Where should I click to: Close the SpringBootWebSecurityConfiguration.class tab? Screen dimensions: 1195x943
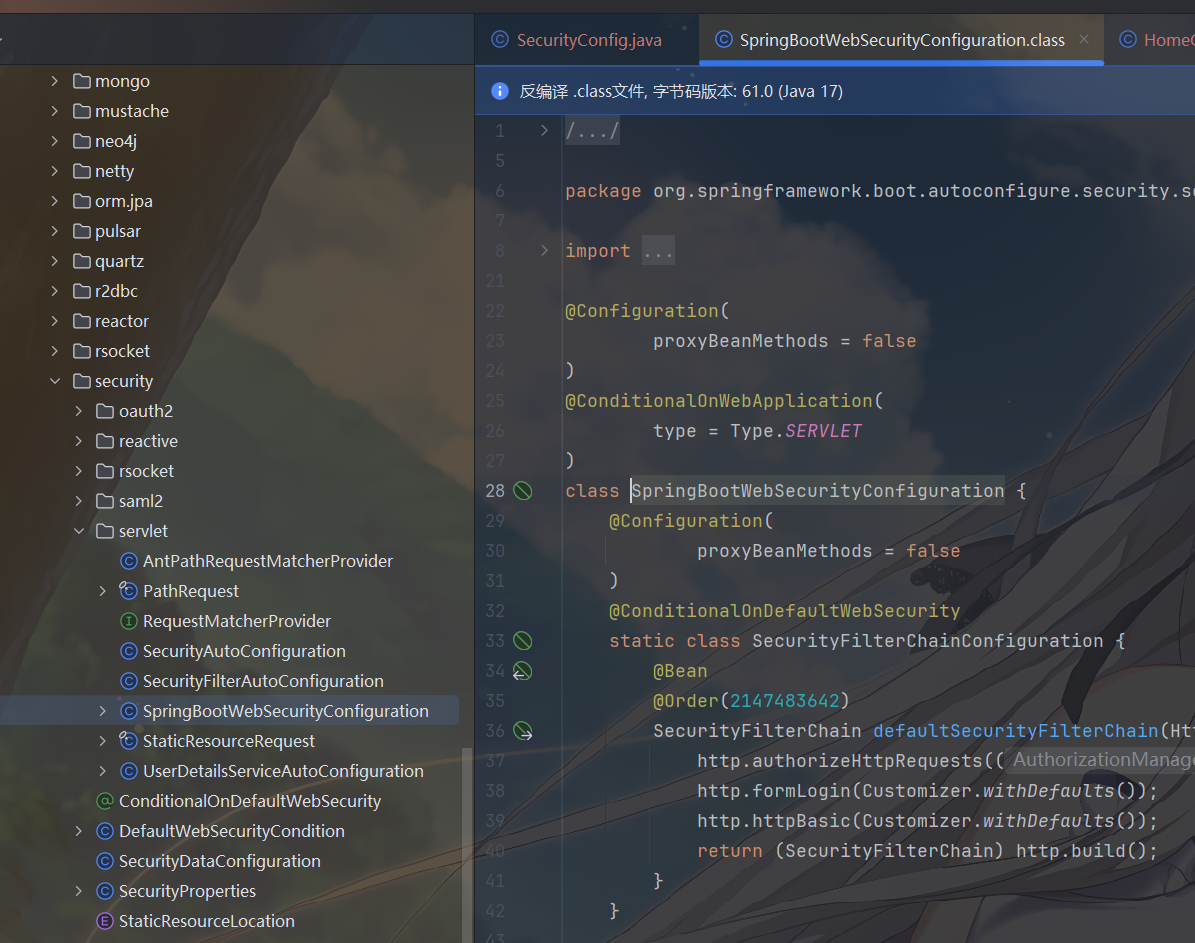(1085, 40)
